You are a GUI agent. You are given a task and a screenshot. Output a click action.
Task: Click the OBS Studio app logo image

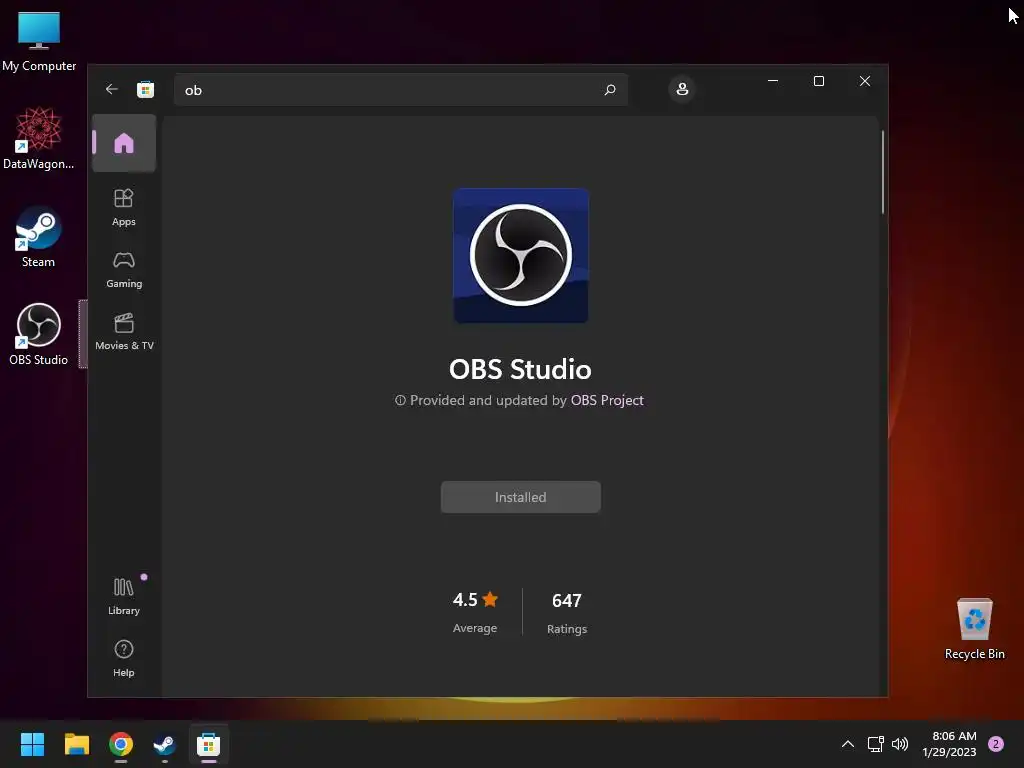click(520, 255)
